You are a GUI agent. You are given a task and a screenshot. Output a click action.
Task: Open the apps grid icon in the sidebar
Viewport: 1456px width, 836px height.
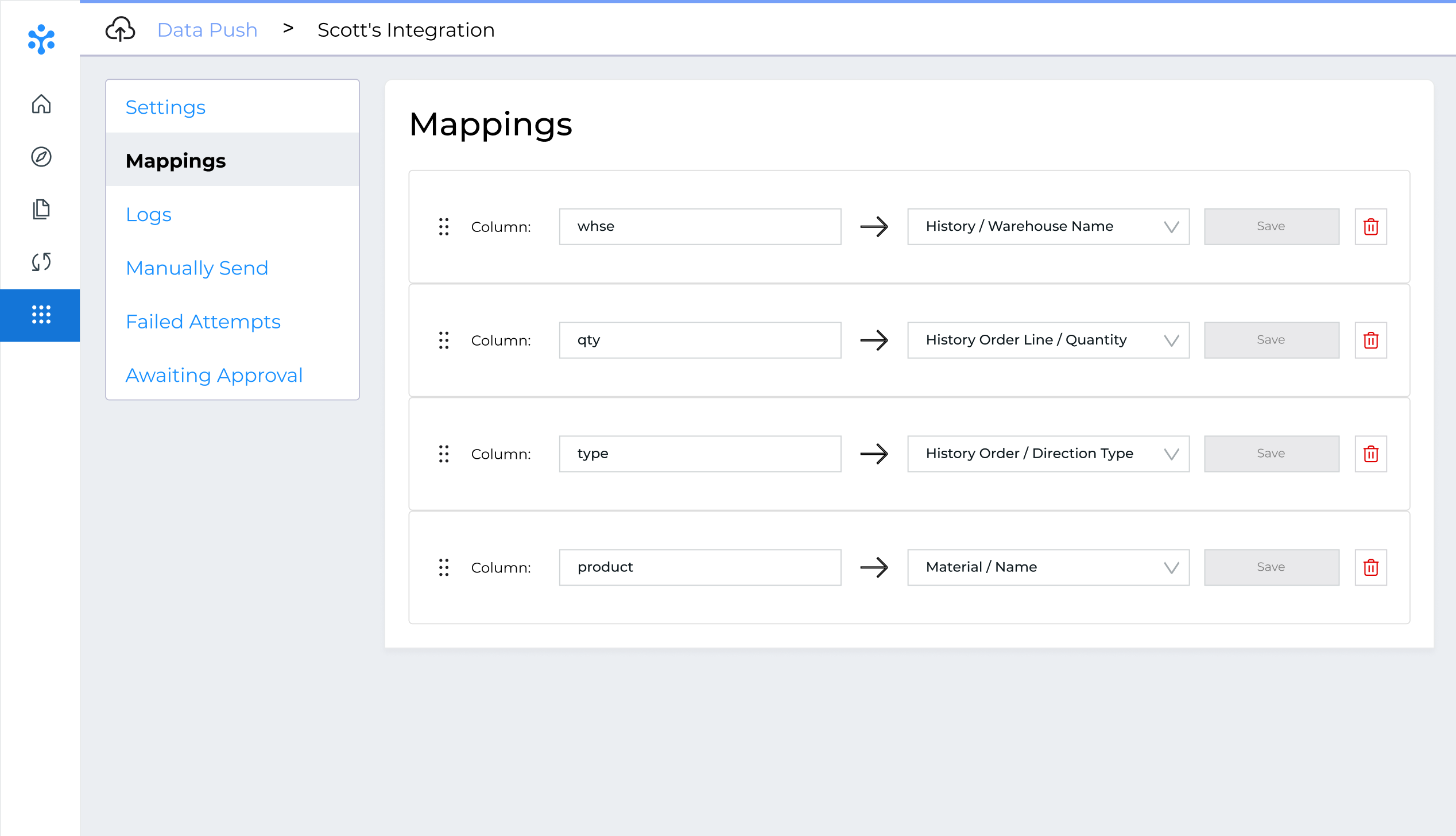(41, 315)
